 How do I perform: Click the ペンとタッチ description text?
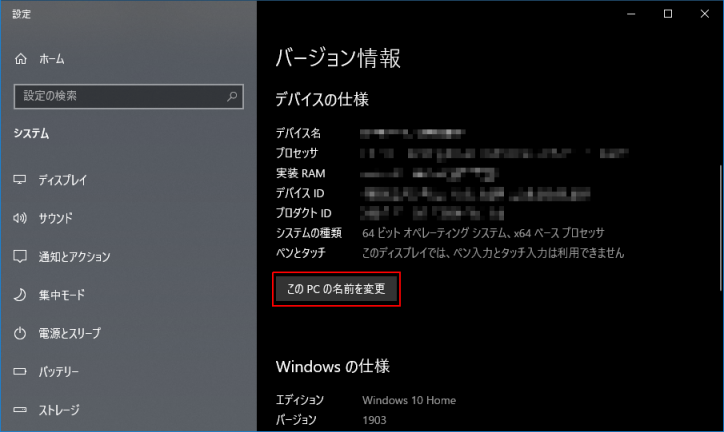click(492, 253)
